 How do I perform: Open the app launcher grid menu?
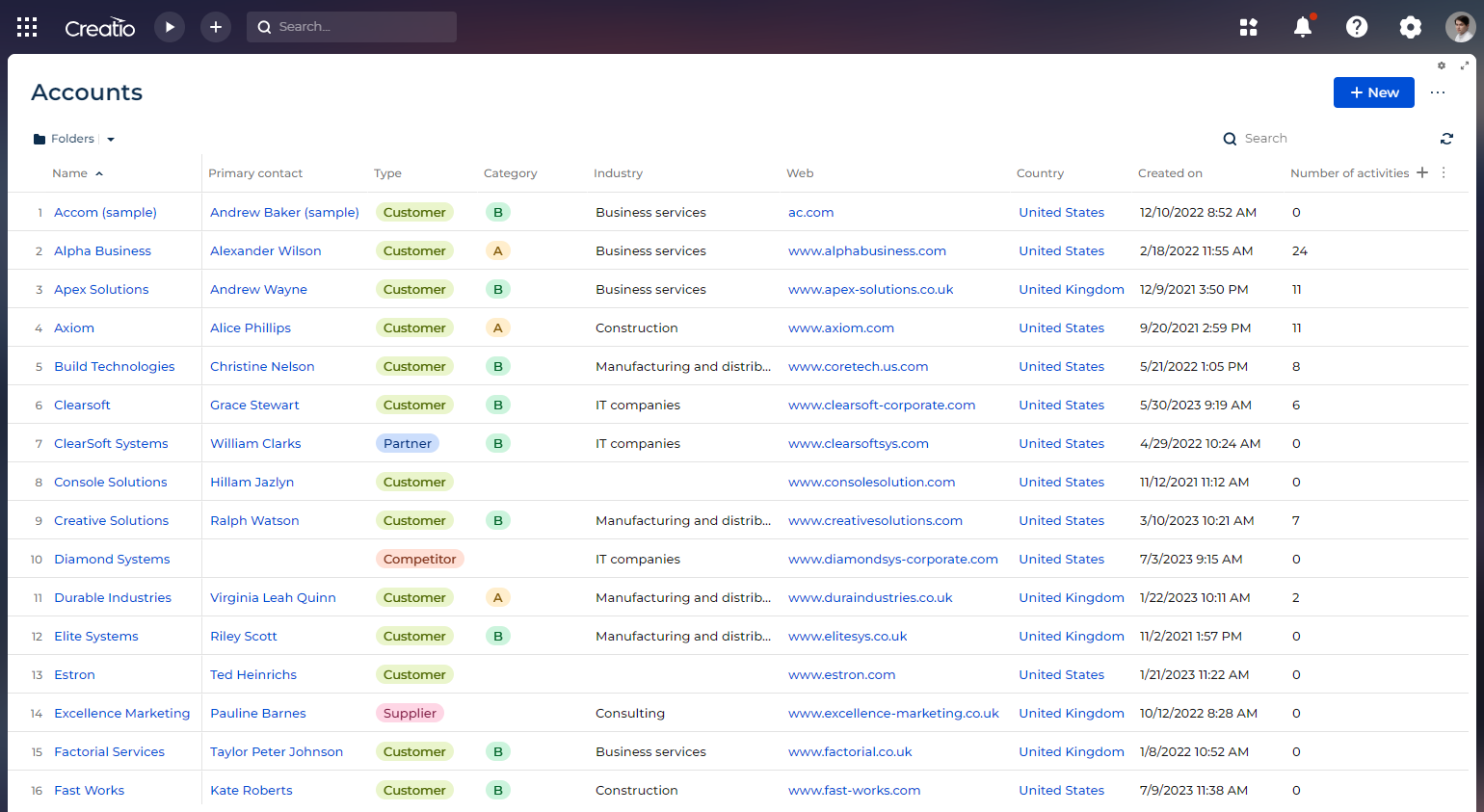[27, 27]
